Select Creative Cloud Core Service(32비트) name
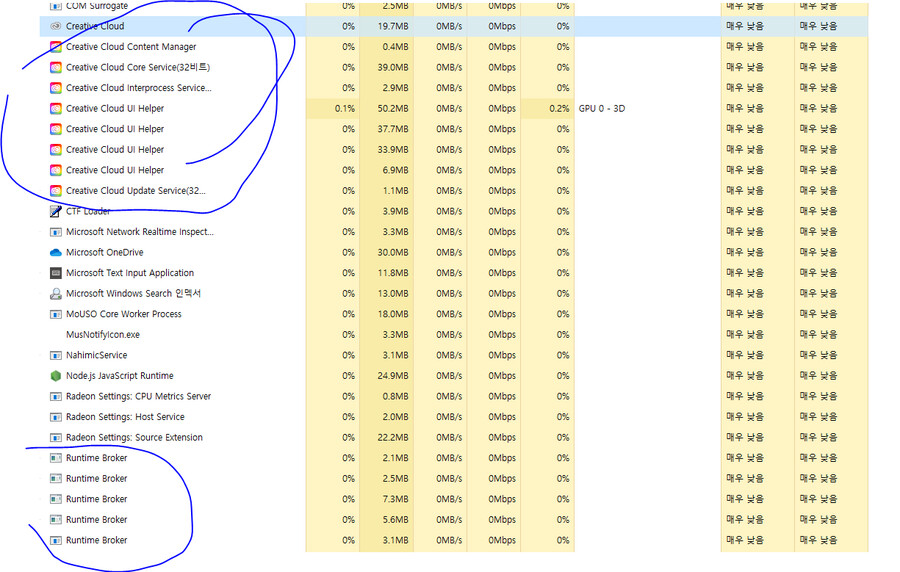The width and height of the screenshot is (900, 572). point(138,67)
